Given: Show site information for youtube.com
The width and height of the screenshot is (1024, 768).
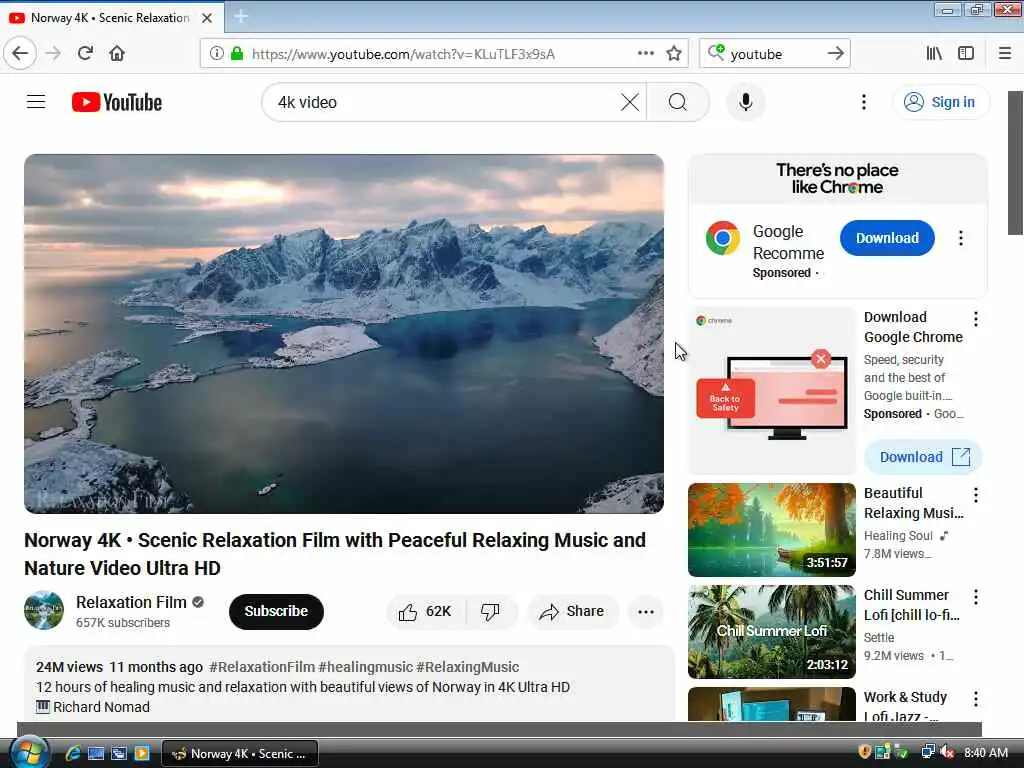Looking at the screenshot, I should coord(216,54).
